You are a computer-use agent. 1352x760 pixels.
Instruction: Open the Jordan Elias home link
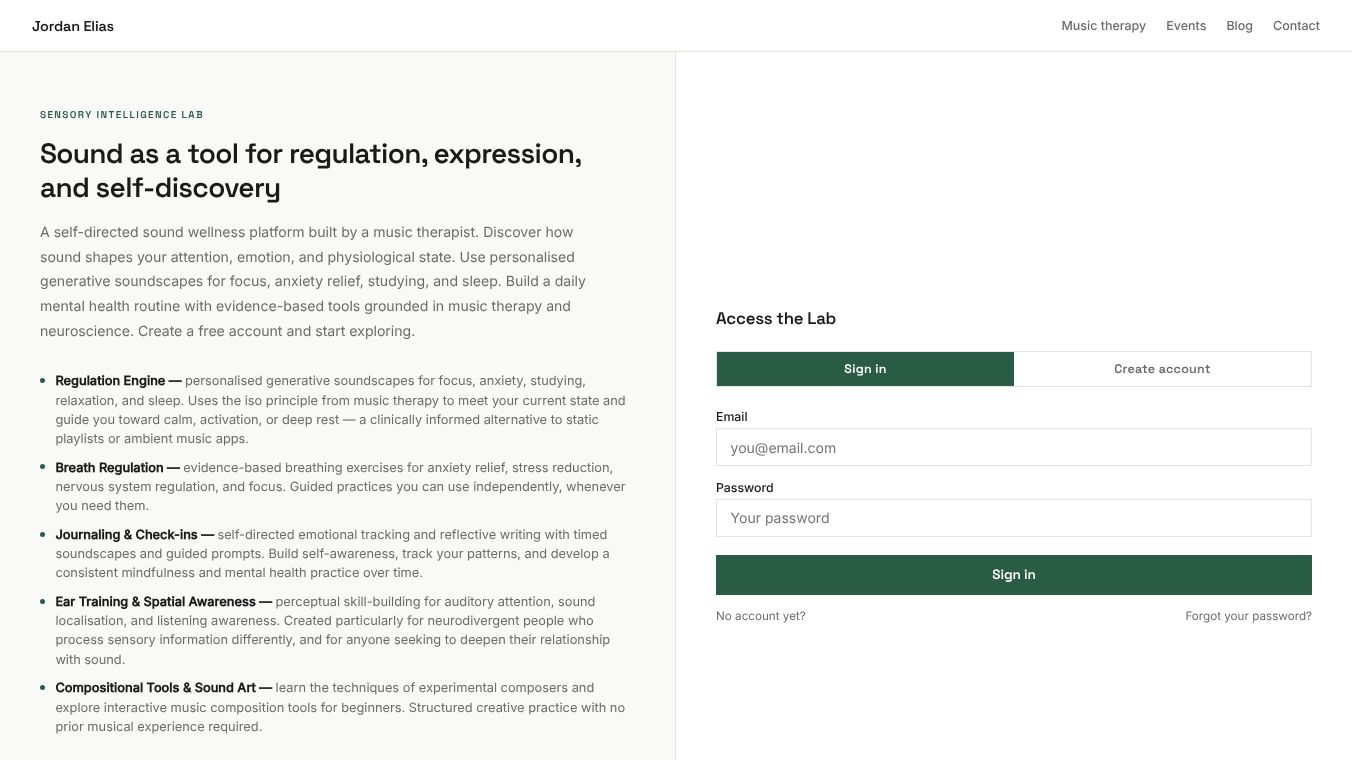click(x=73, y=26)
